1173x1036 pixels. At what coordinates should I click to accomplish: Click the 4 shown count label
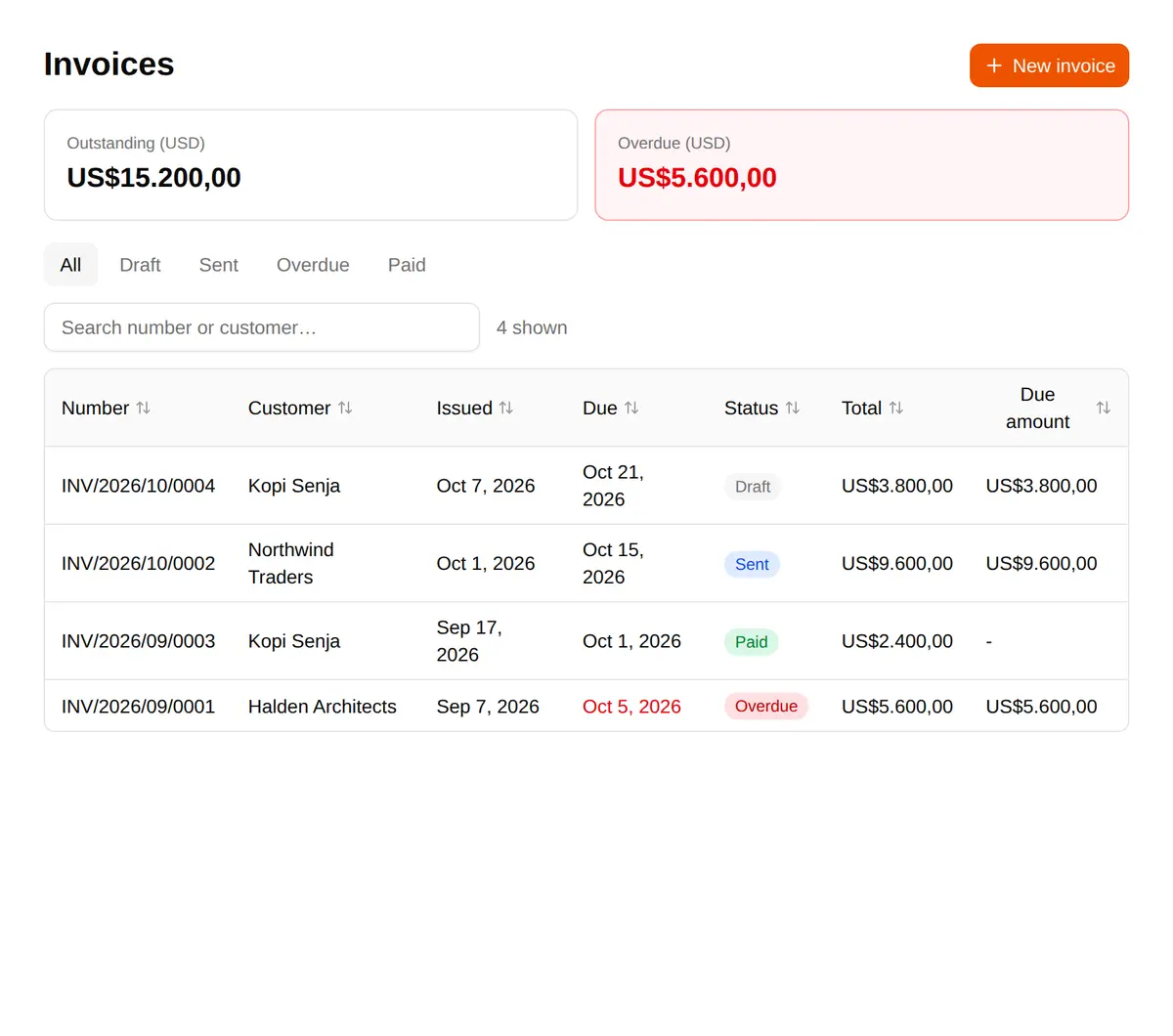click(x=532, y=327)
